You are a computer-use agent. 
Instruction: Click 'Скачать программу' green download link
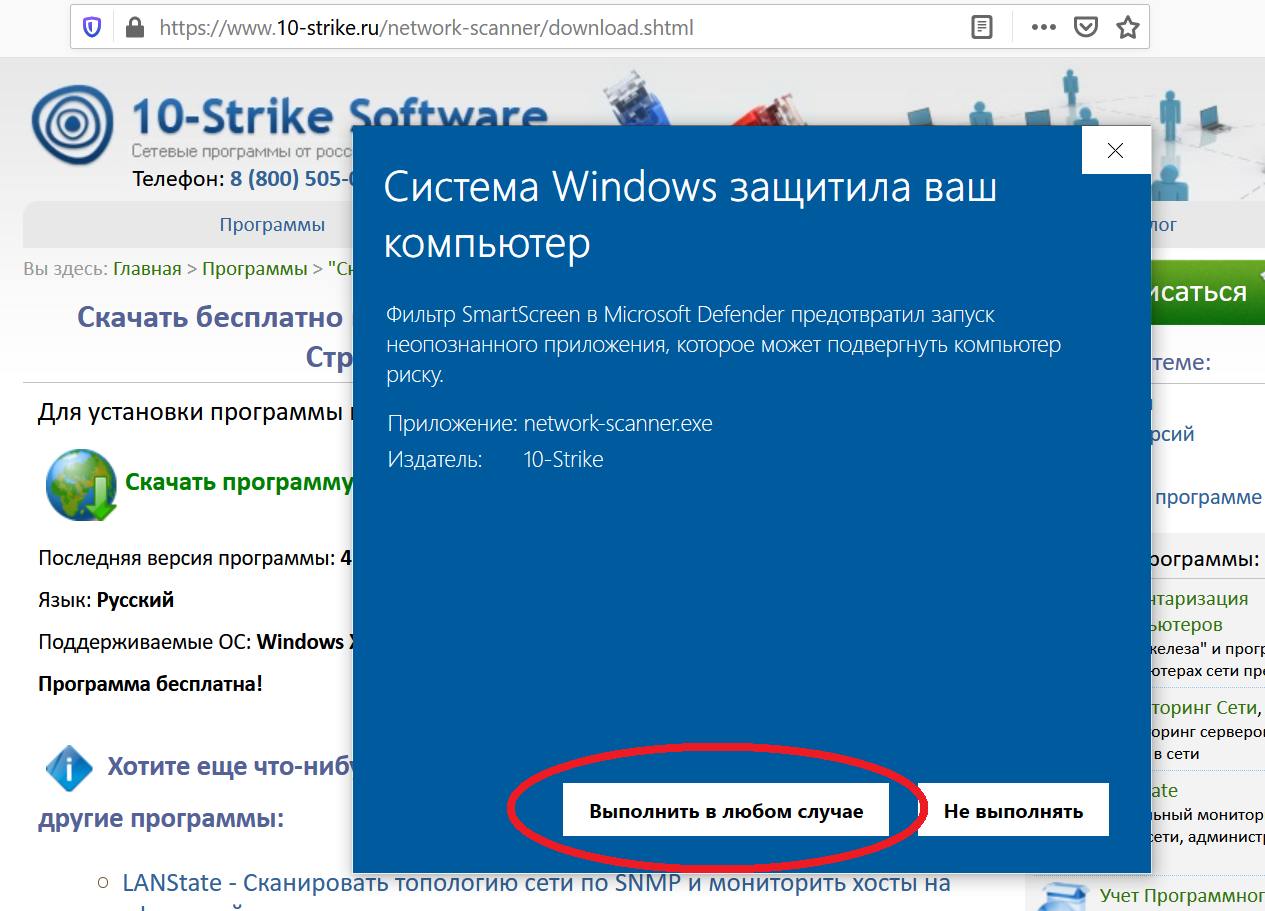coord(238,482)
